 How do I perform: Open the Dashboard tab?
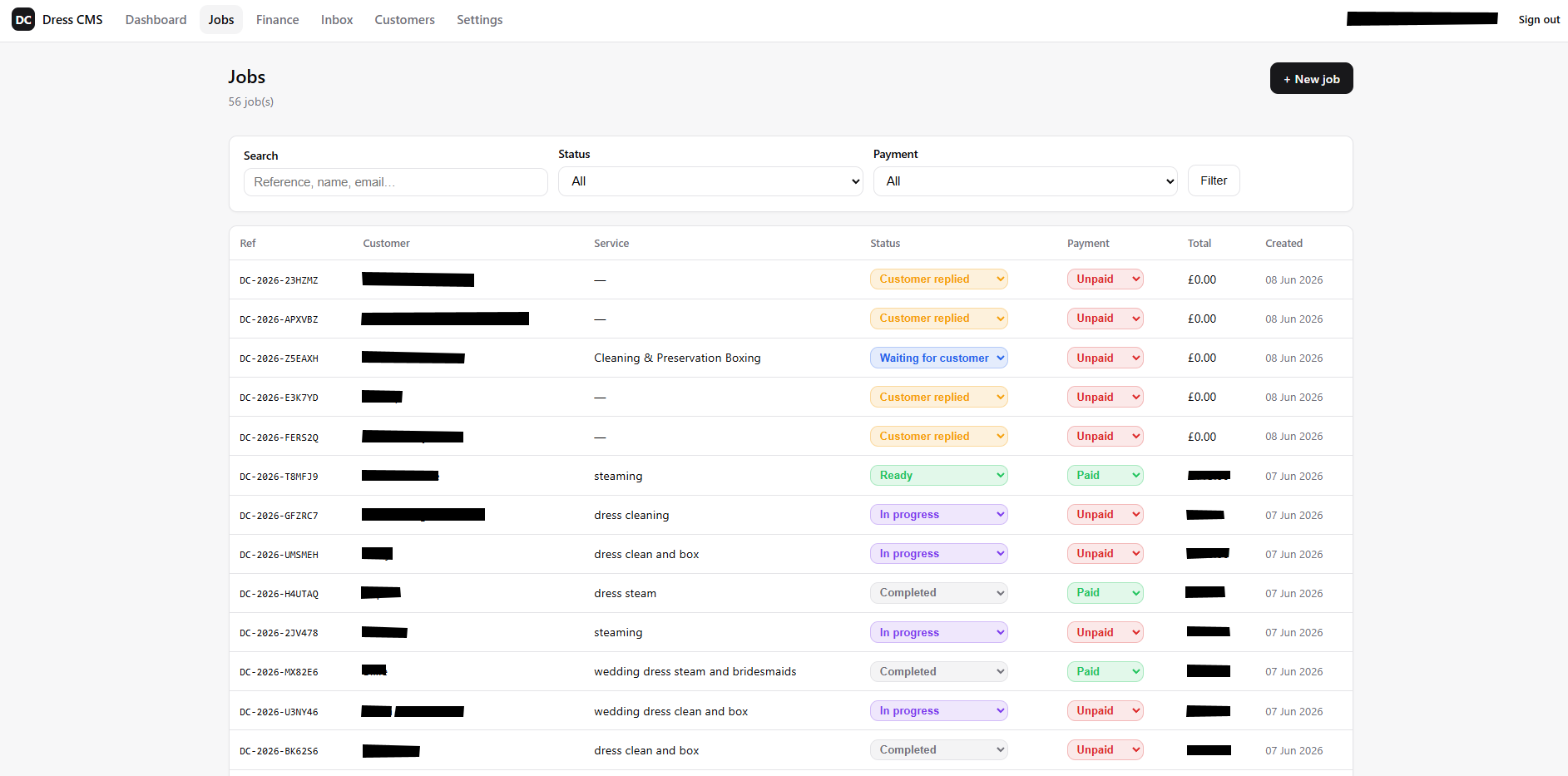(x=156, y=19)
